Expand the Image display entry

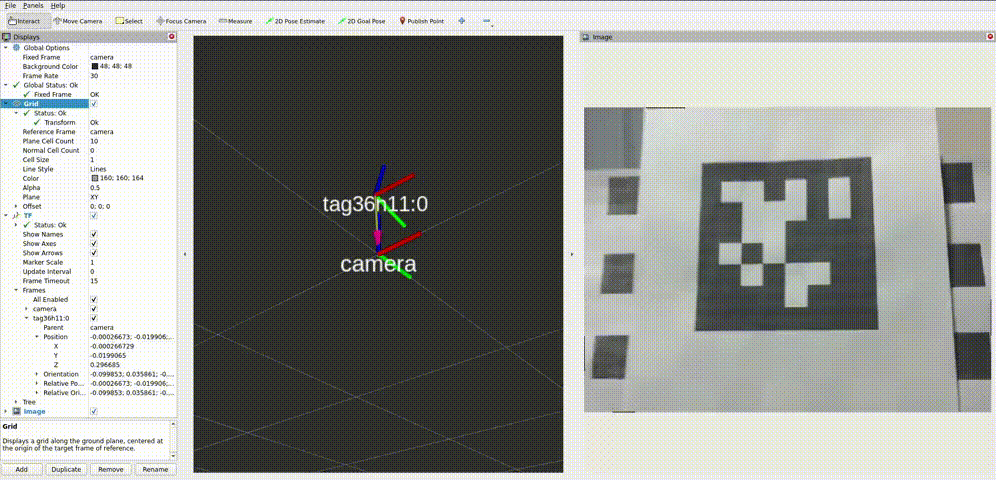6,411
